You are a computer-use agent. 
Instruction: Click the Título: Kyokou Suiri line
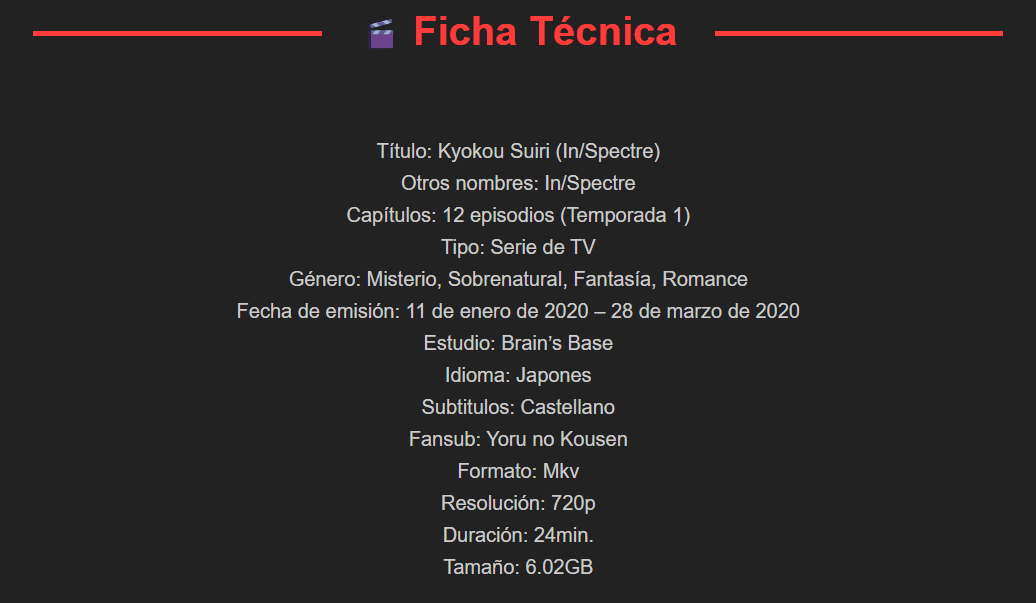pyautogui.click(x=518, y=152)
